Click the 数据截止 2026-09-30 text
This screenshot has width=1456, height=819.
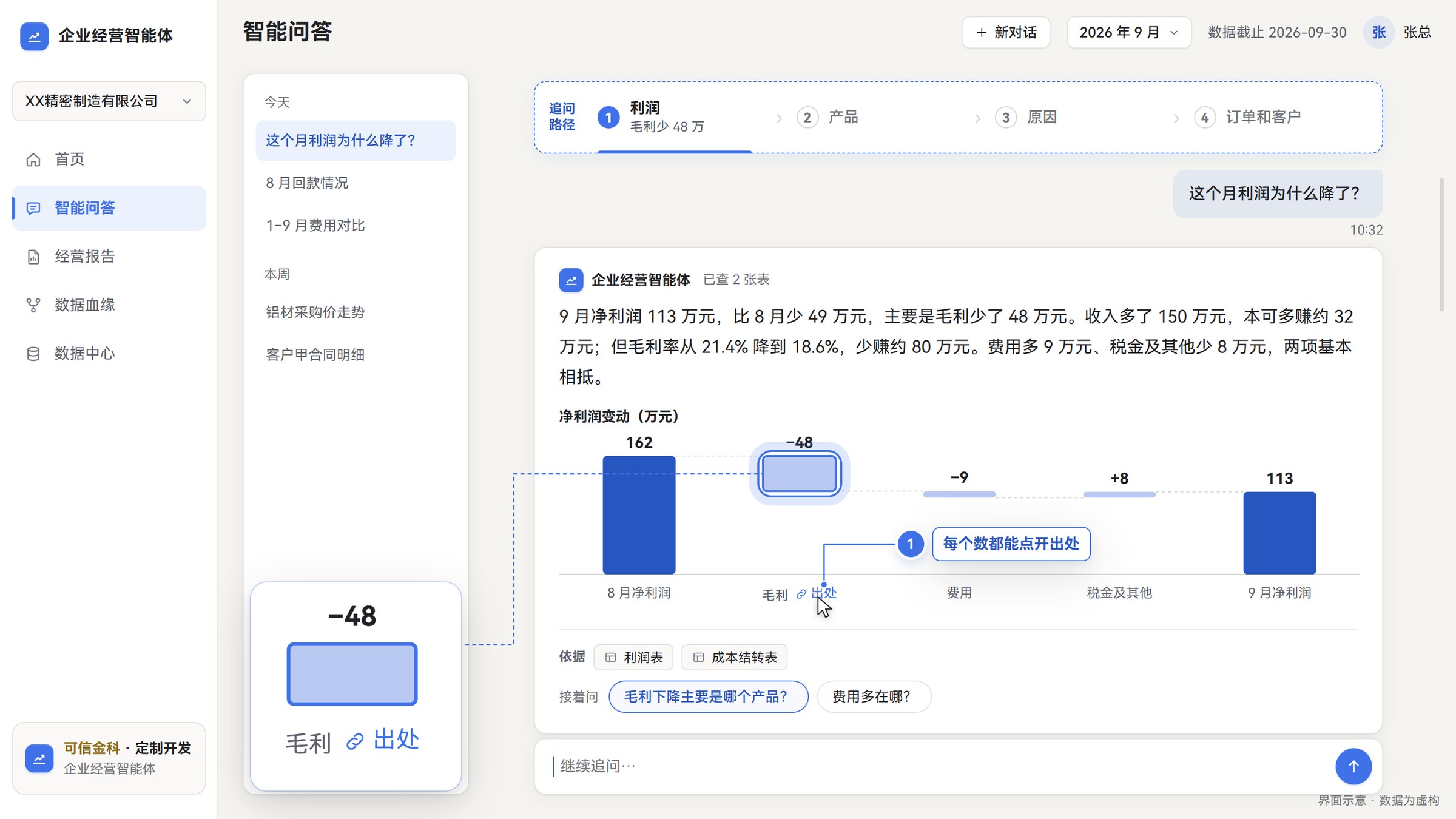click(1277, 32)
